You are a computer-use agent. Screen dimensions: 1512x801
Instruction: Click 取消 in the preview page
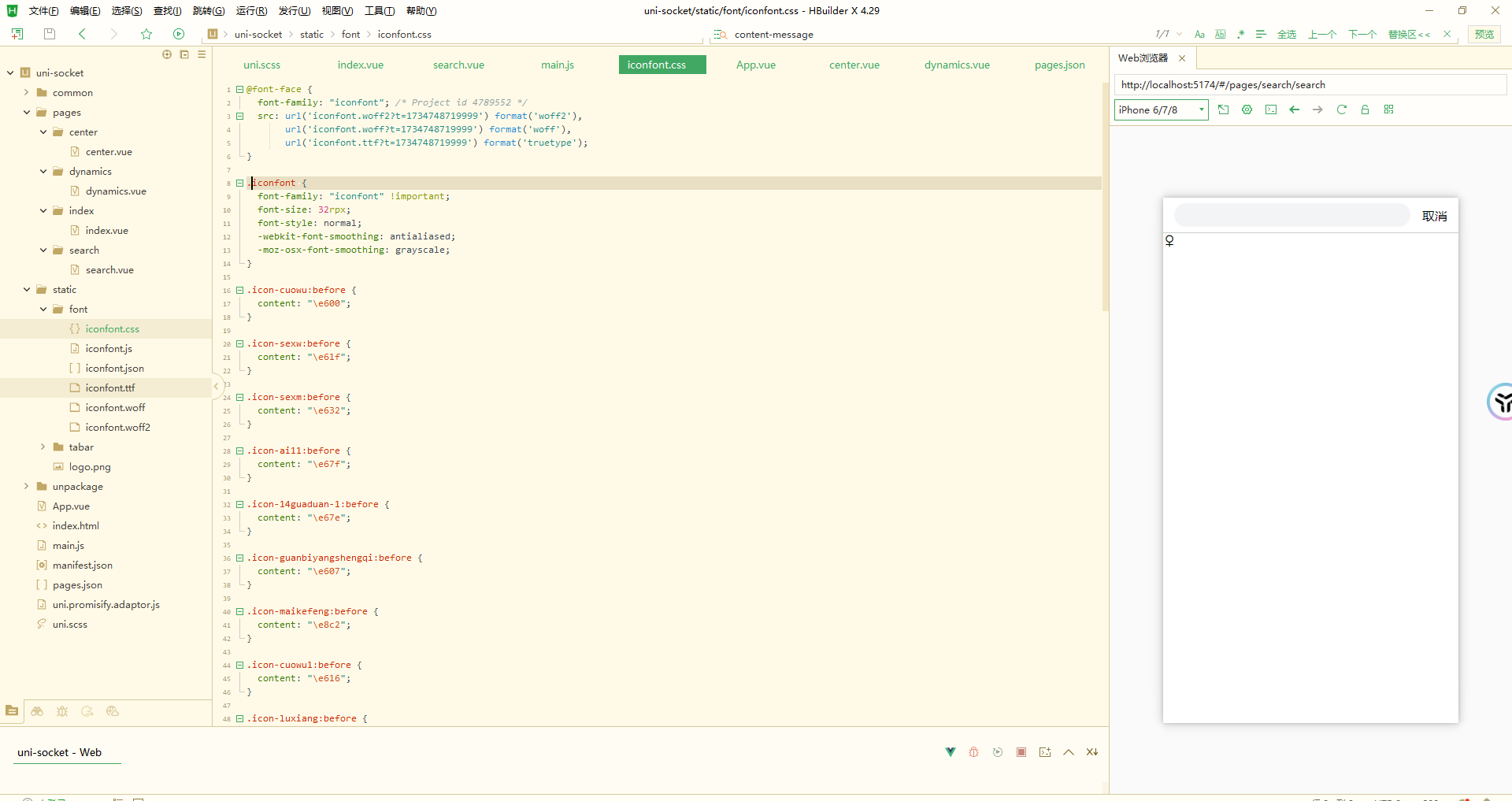click(x=1434, y=216)
